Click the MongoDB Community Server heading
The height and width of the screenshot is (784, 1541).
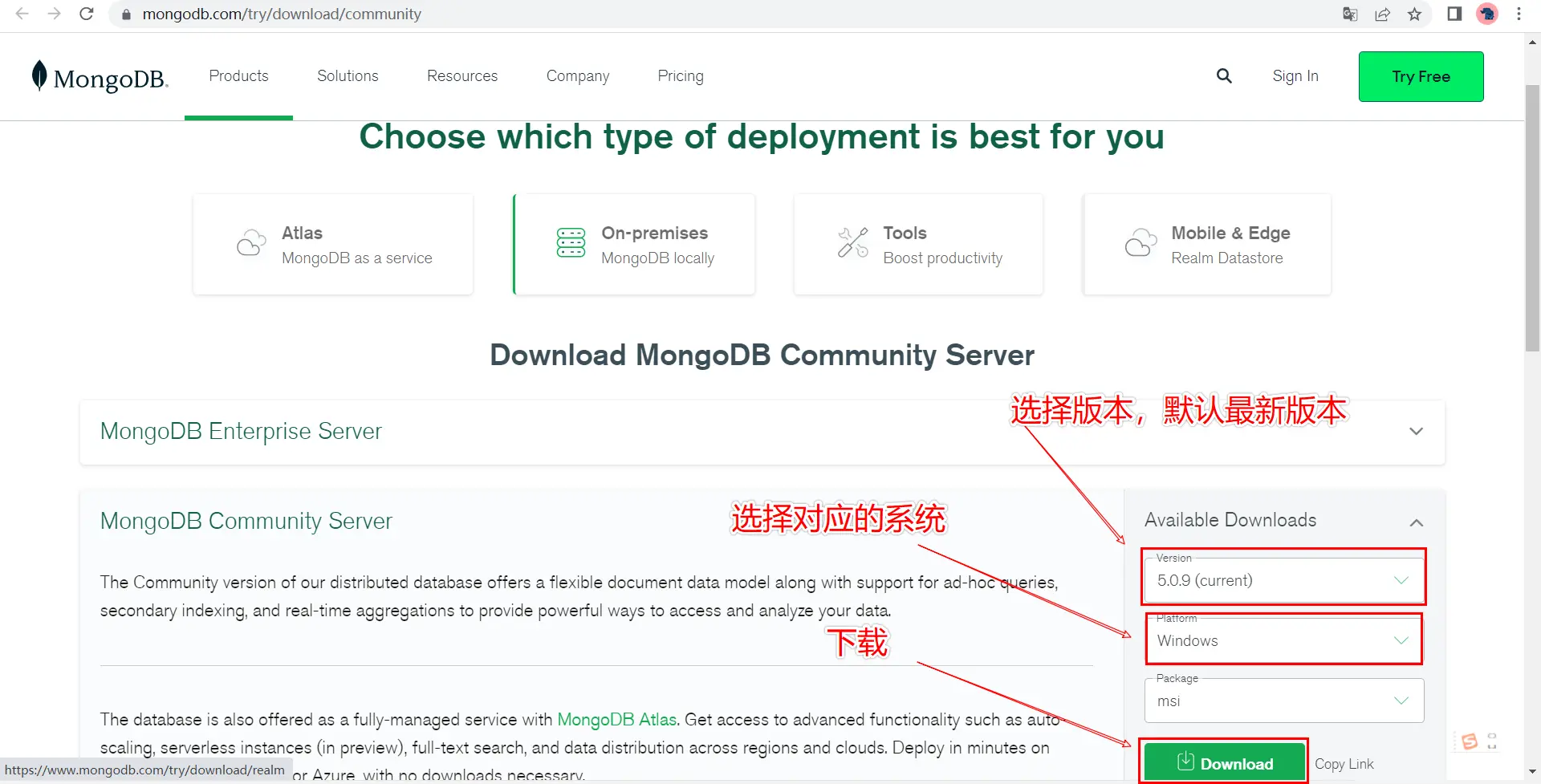246,521
